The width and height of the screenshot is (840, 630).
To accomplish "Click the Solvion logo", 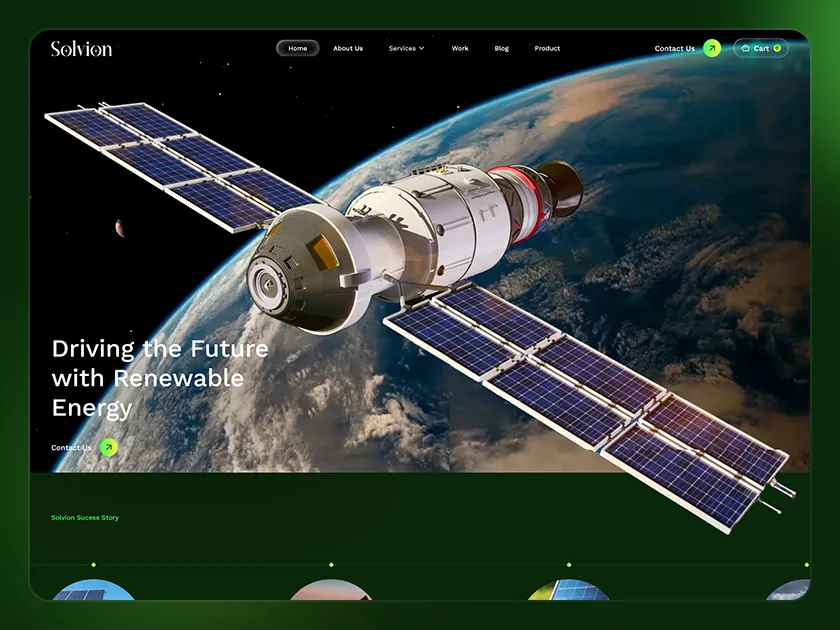I will [81, 49].
